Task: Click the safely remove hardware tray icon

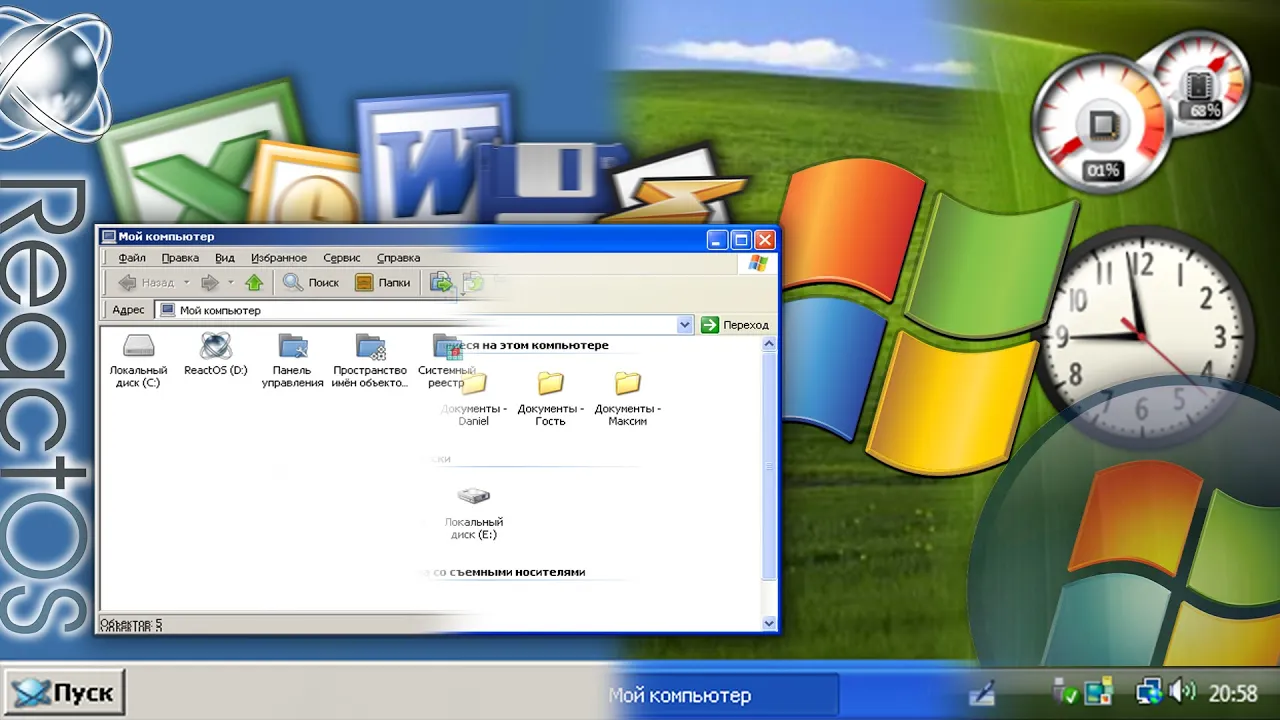Action: 1065,691
